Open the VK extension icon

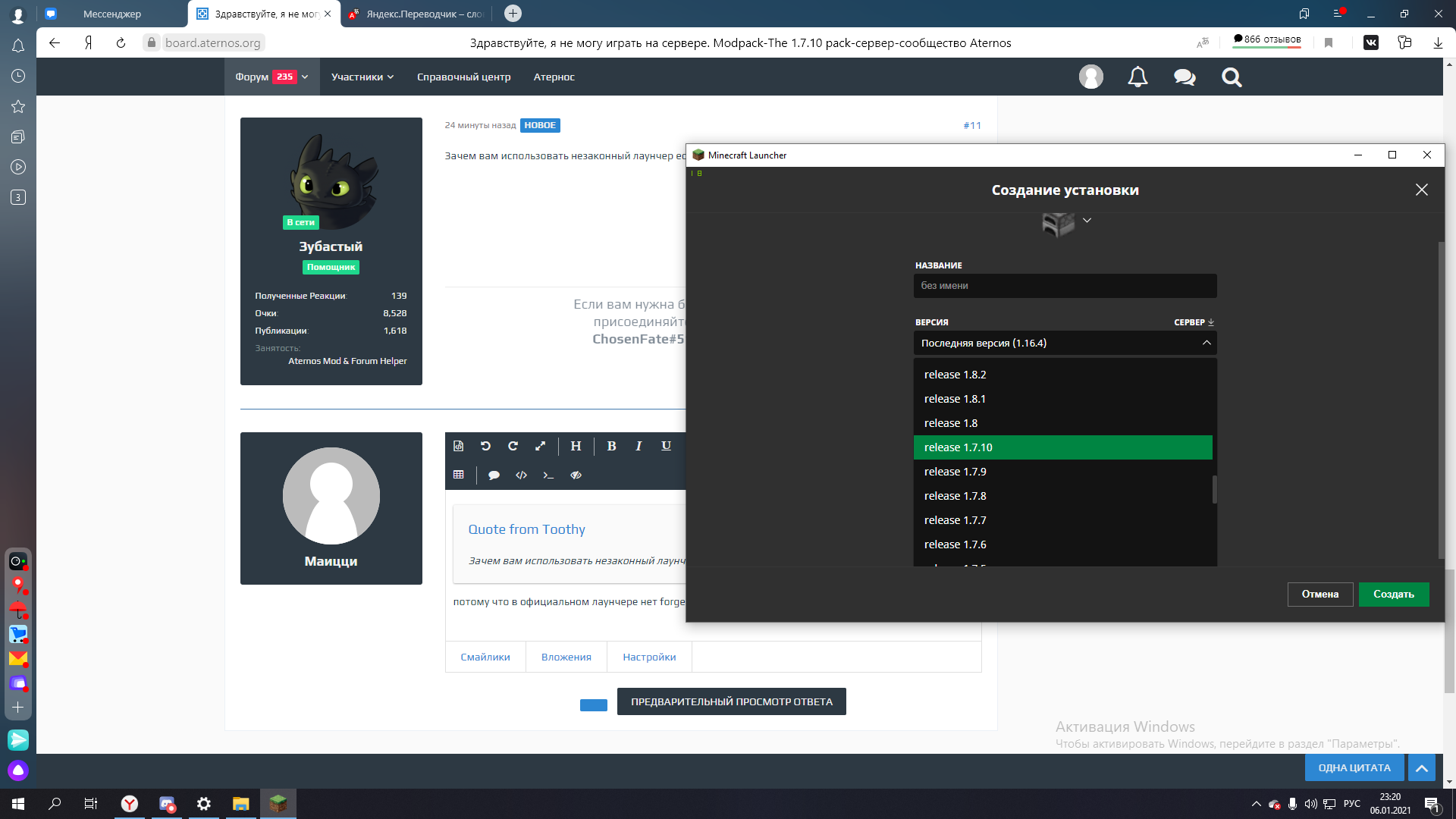pos(1371,42)
